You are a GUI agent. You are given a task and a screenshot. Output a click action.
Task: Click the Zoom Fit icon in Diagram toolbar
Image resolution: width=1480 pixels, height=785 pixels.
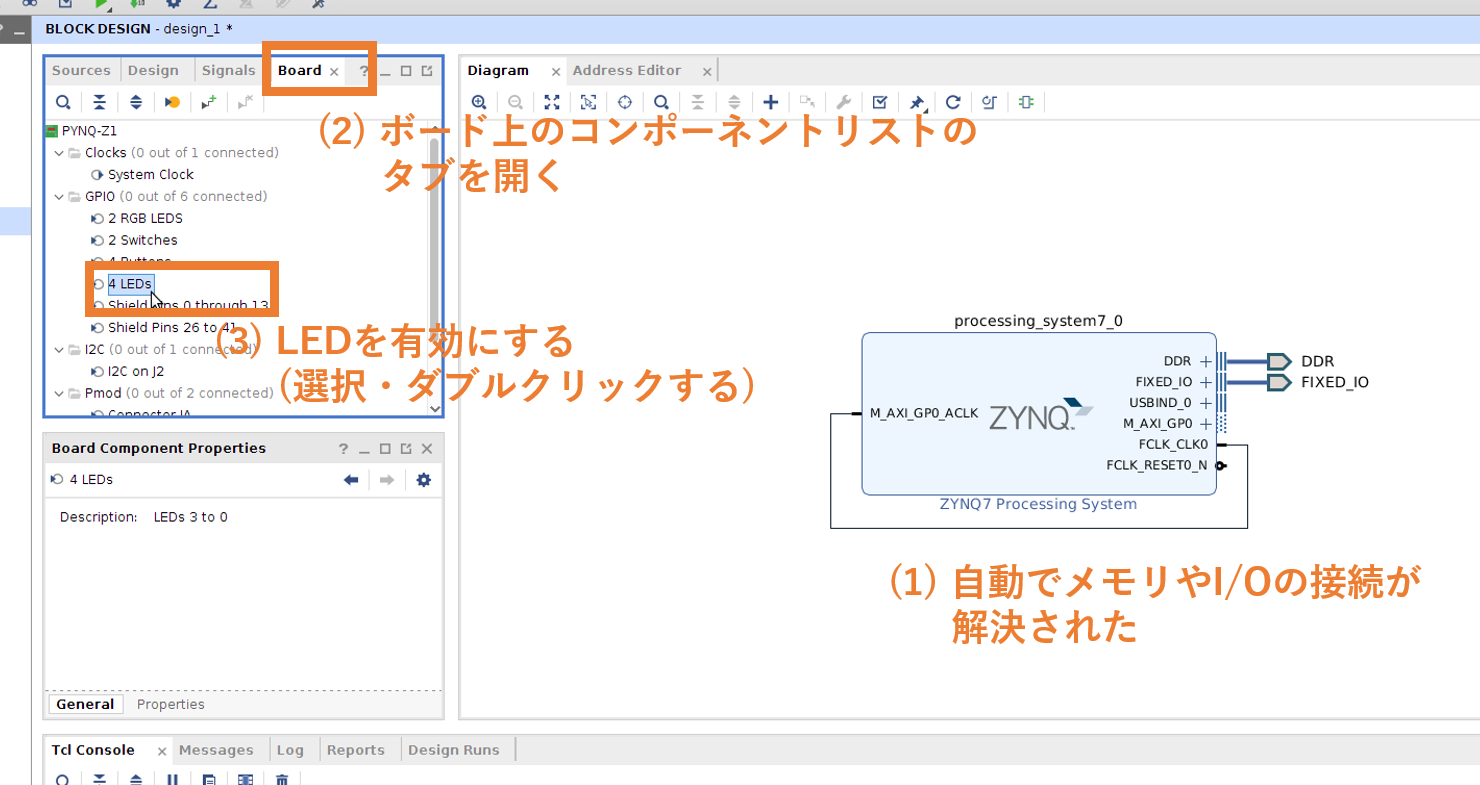coord(552,101)
